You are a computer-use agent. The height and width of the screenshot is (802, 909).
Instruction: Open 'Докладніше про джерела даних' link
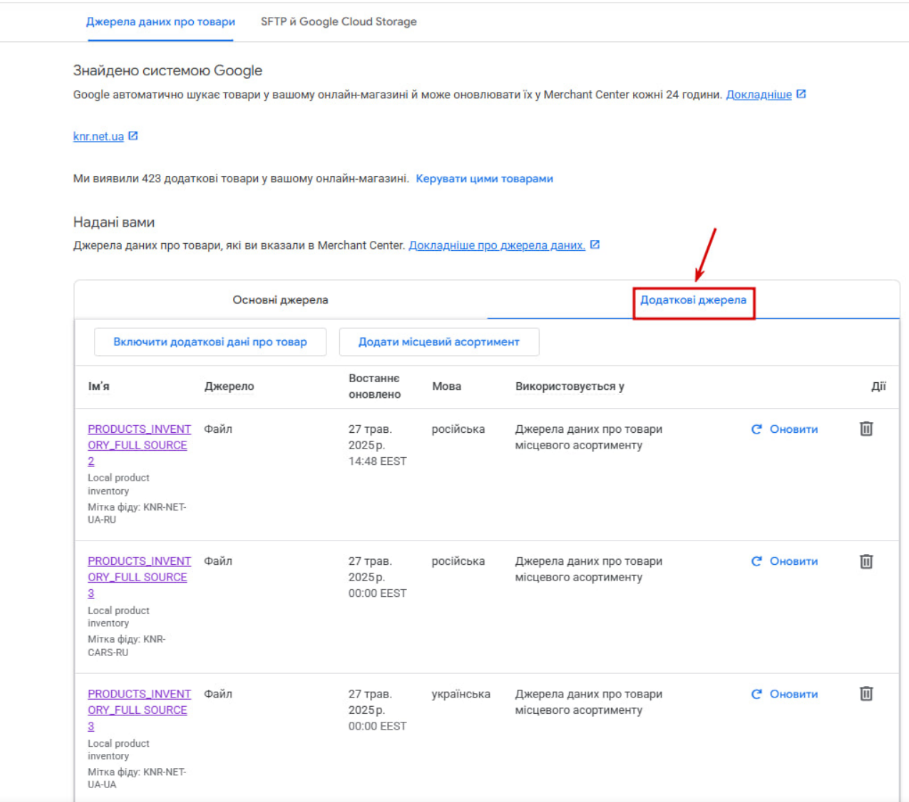[x=497, y=245]
